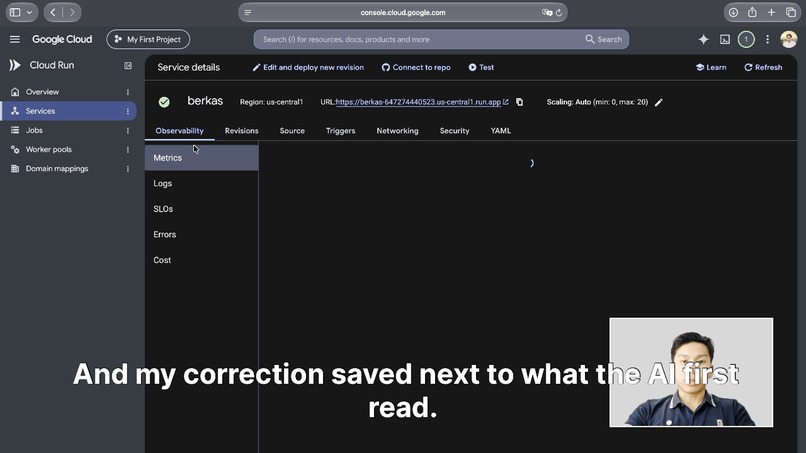Select Services in sidebar
This screenshot has width=806, height=453.
[x=68, y=111]
